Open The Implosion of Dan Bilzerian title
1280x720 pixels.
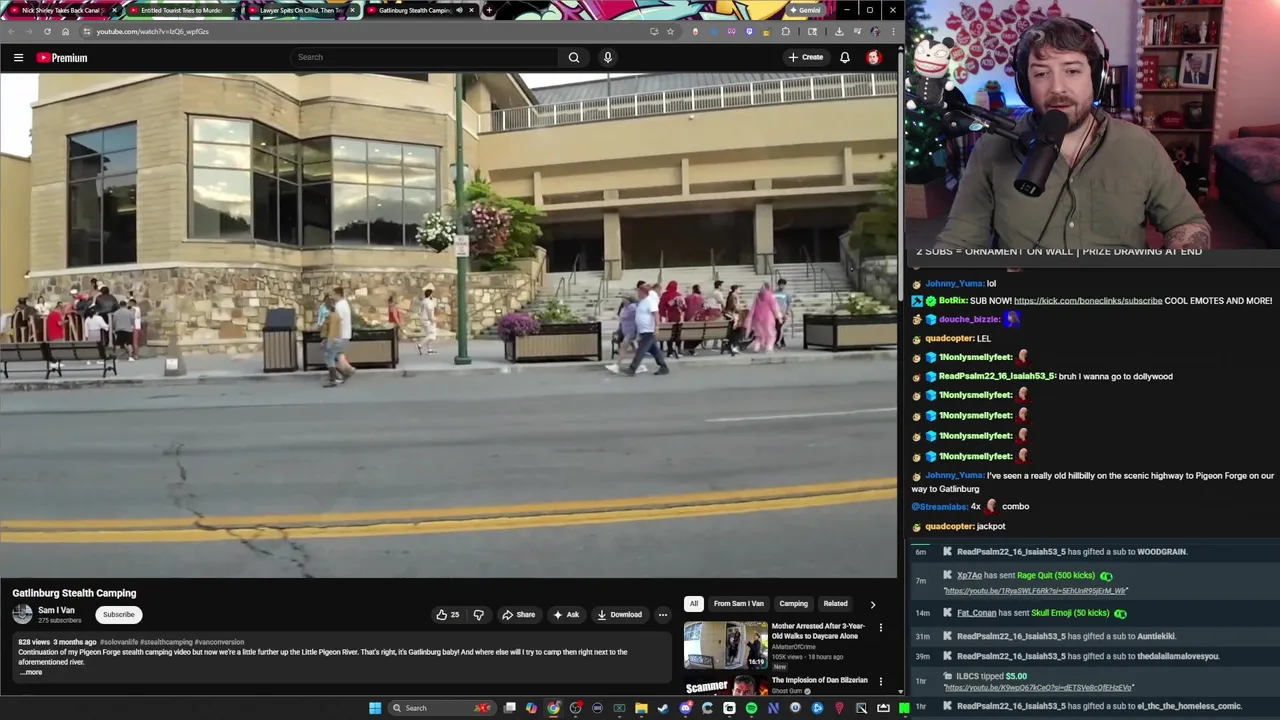[819, 680]
